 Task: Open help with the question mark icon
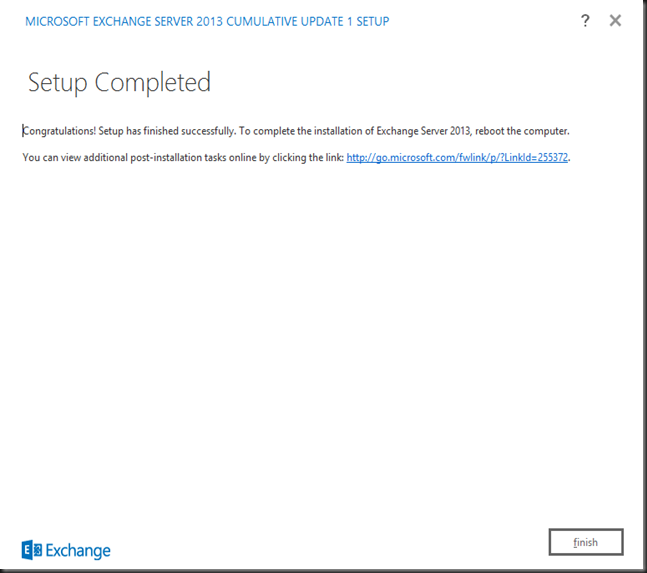coord(585,21)
